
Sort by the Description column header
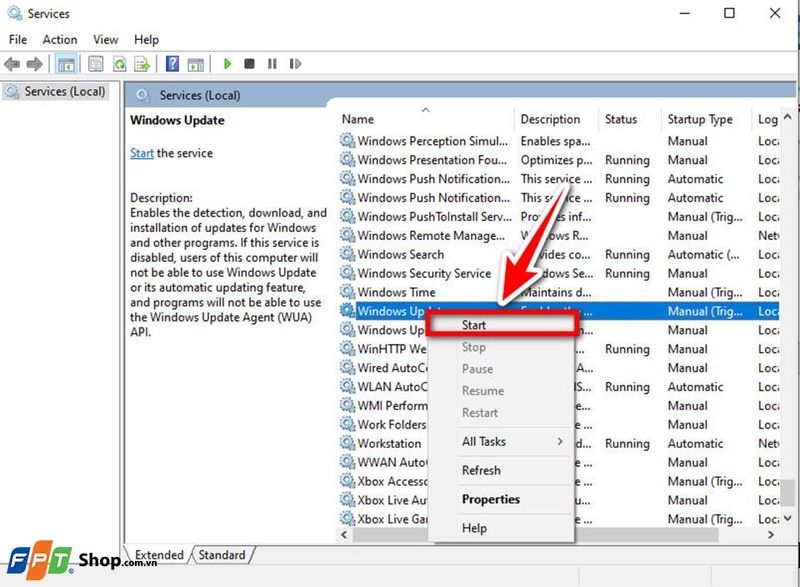[x=556, y=119]
